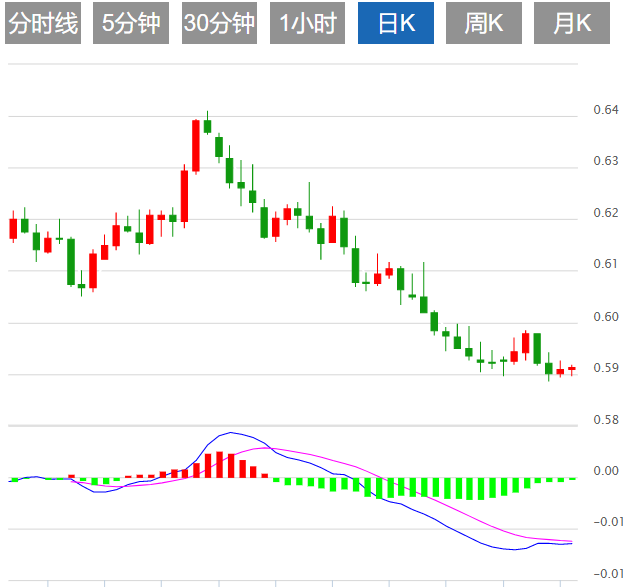Click the 0.64 price axis label
The image size is (642, 587).
(606, 110)
